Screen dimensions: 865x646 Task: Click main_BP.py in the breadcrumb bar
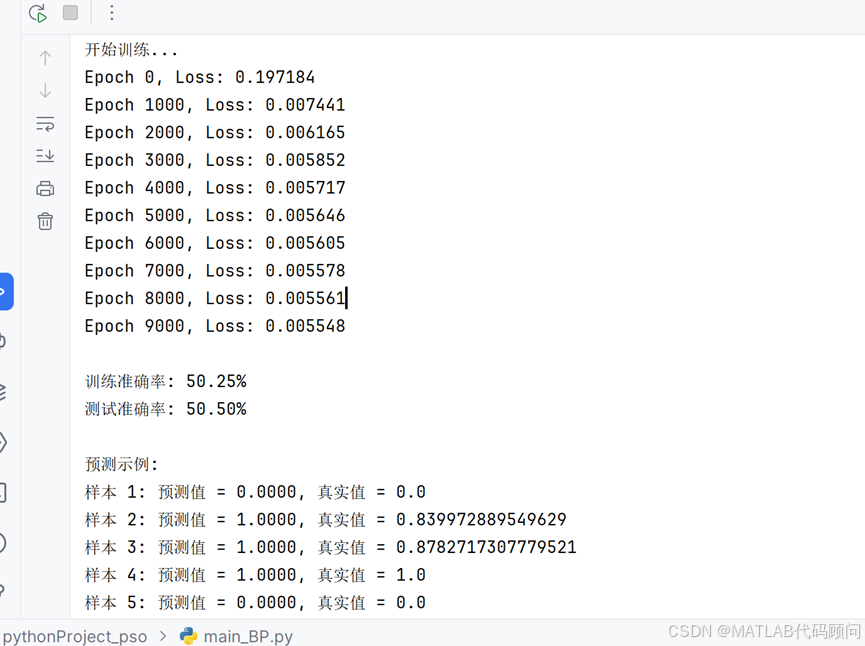pyautogui.click(x=248, y=636)
